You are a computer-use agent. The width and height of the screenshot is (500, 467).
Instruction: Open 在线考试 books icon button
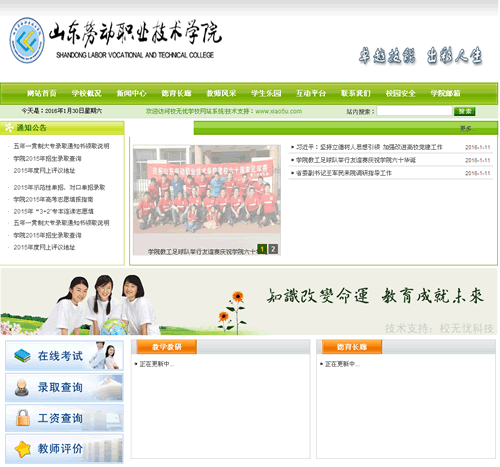pyautogui.click(x=64, y=356)
